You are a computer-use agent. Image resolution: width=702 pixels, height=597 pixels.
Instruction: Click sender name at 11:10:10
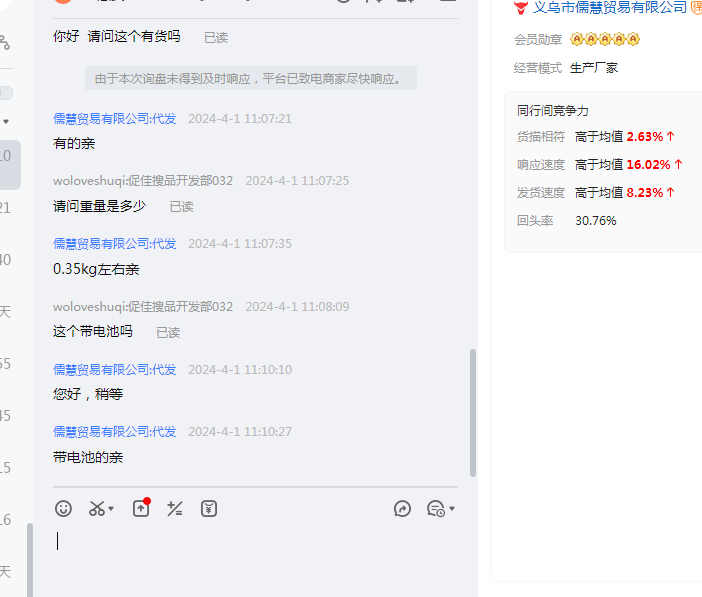pyautogui.click(x=115, y=369)
